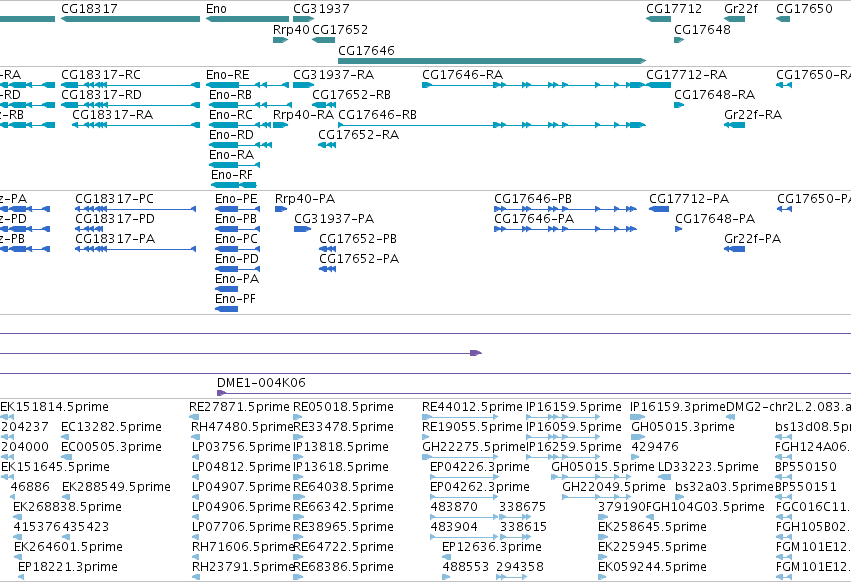851x582 pixels.
Task: Select the CG17648 gene label
Action: [702, 29]
